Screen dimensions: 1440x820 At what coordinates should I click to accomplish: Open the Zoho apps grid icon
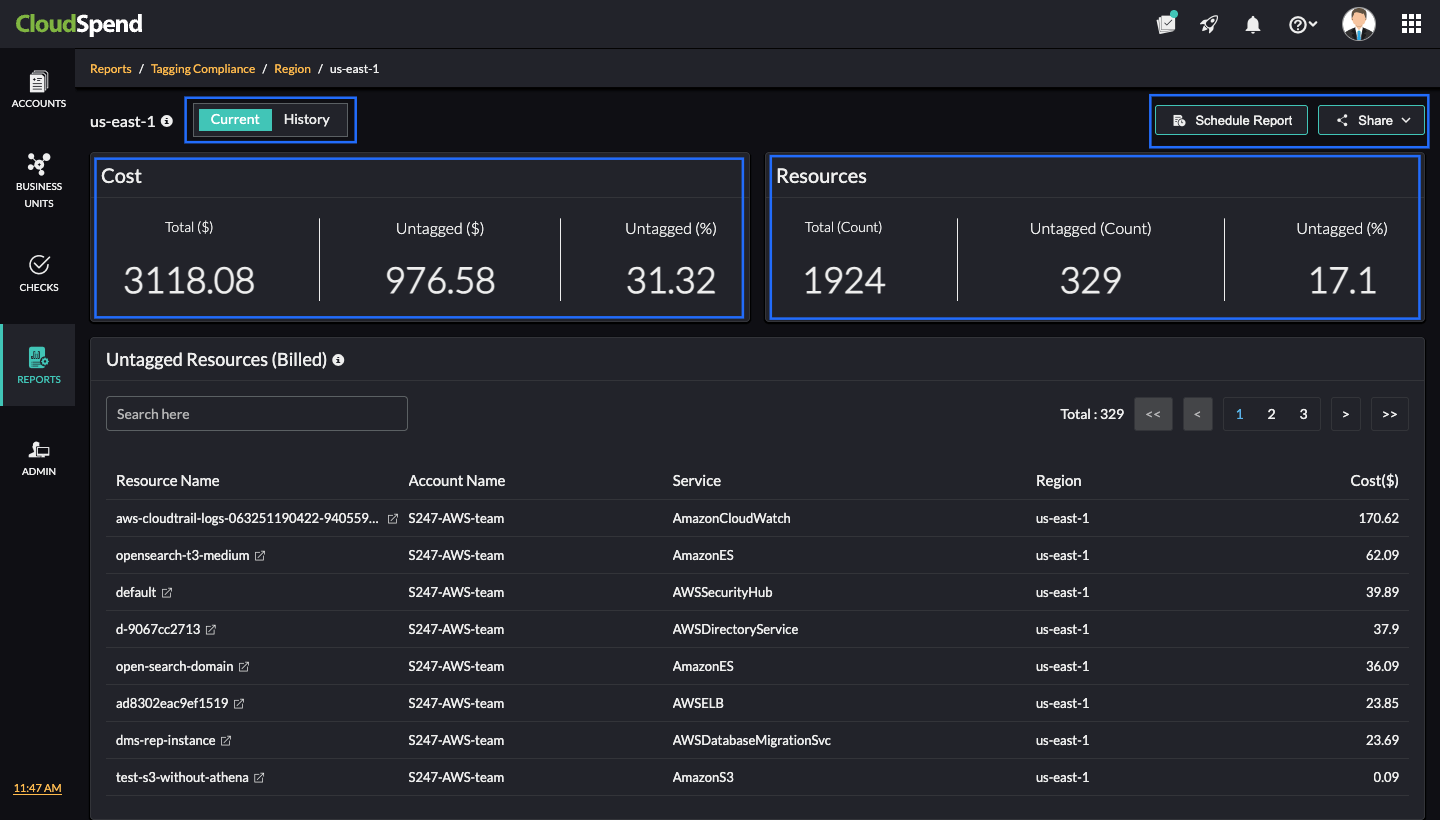click(x=1410, y=23)
